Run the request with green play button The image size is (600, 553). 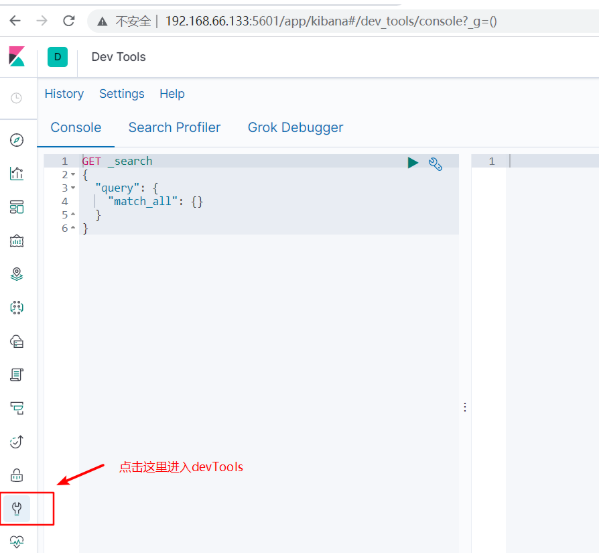tap(413, 163)
